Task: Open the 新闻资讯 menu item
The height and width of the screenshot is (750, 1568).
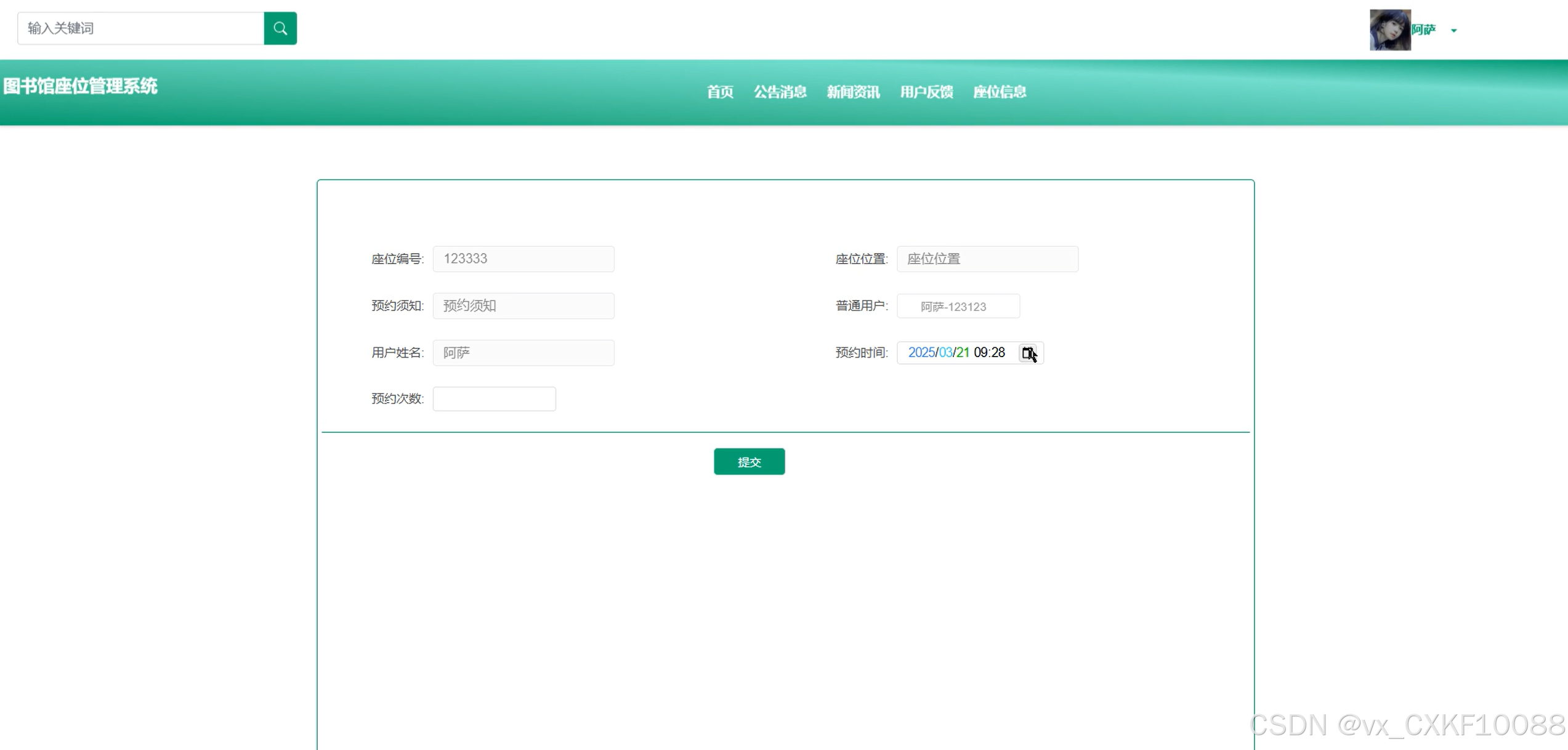Action: (x=853, y=92)
